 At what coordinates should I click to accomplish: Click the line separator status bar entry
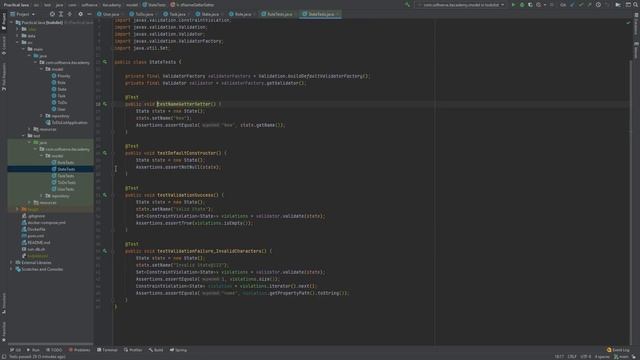click(x=572, y=356)
